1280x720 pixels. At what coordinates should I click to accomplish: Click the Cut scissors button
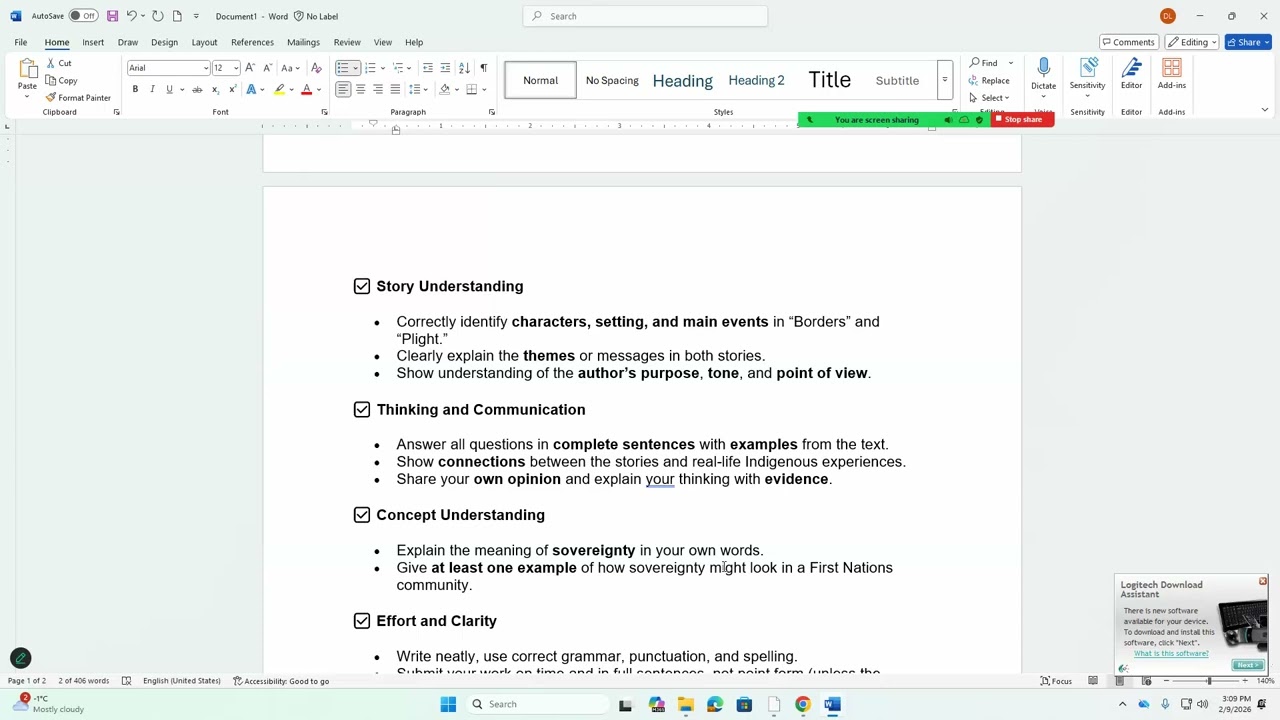click(59, 63)
